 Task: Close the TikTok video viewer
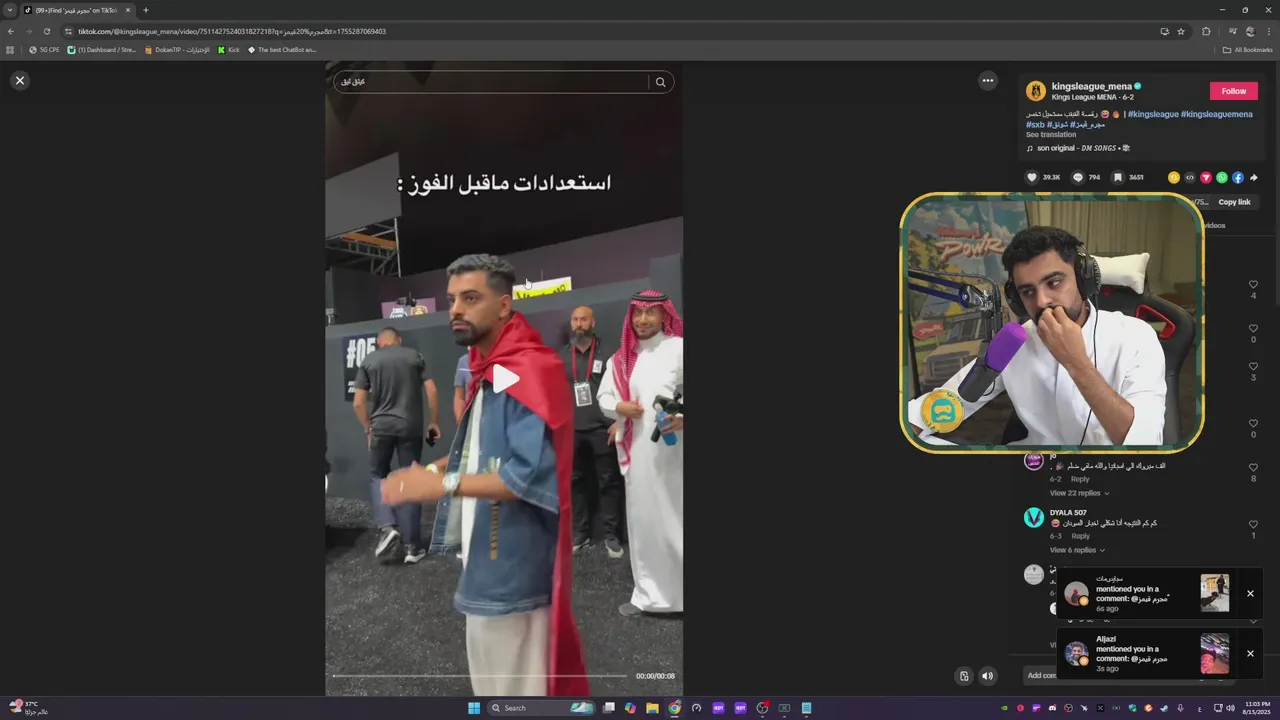point(19,80)
